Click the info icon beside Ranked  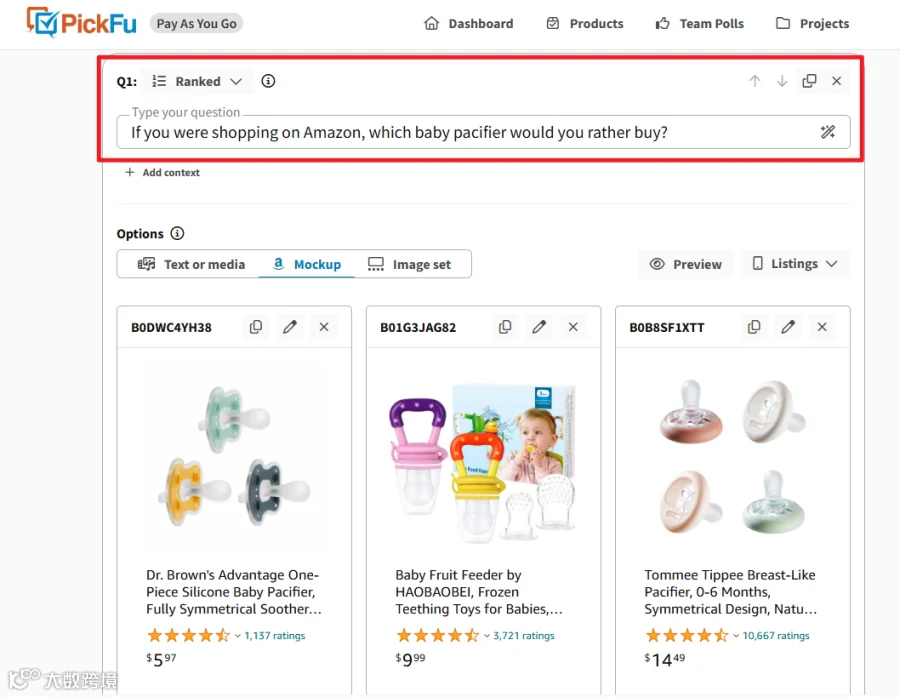(268, 81)
